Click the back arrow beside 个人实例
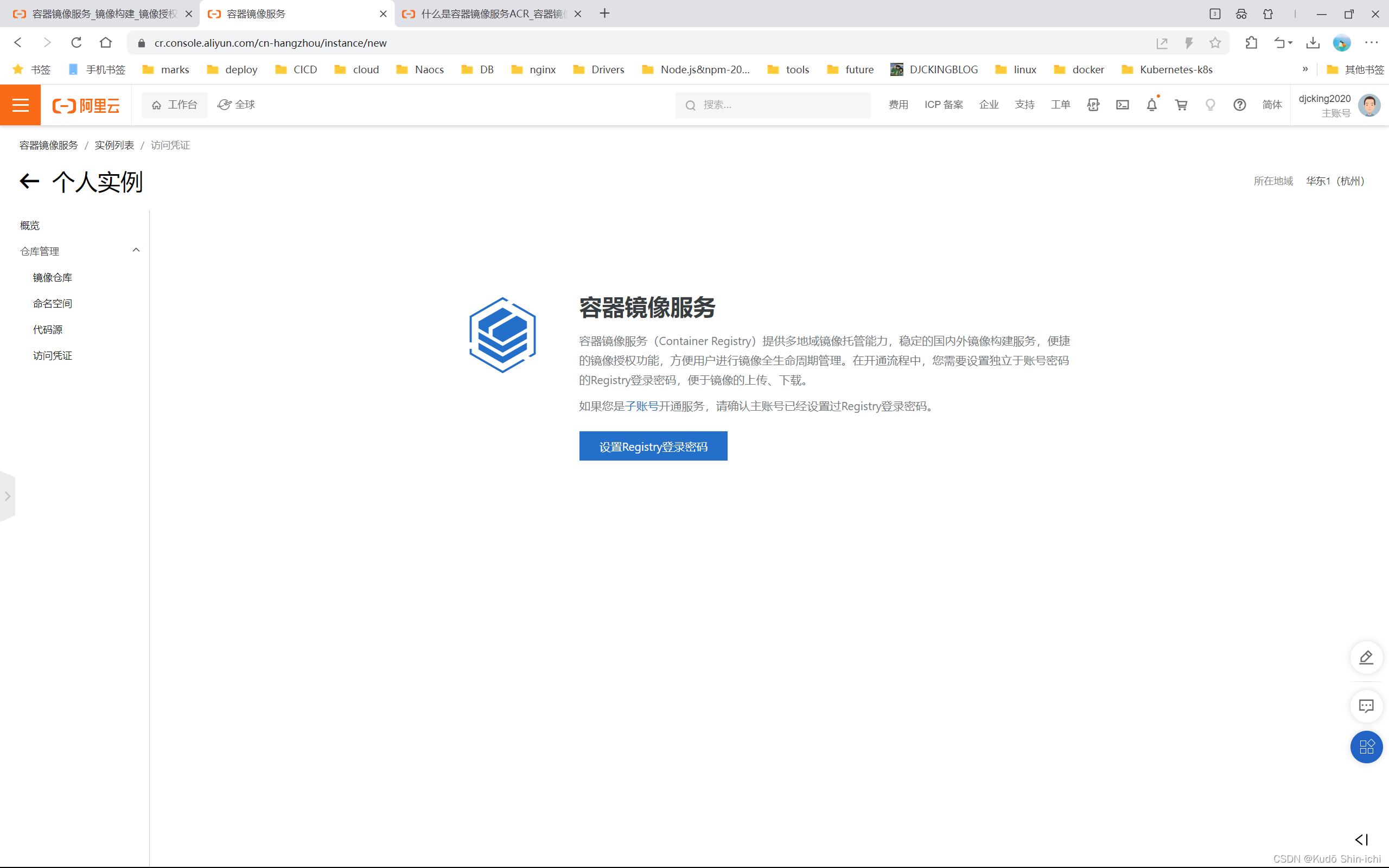The width and height of the screenshot is (1389, 868). (x=29, y=181)
